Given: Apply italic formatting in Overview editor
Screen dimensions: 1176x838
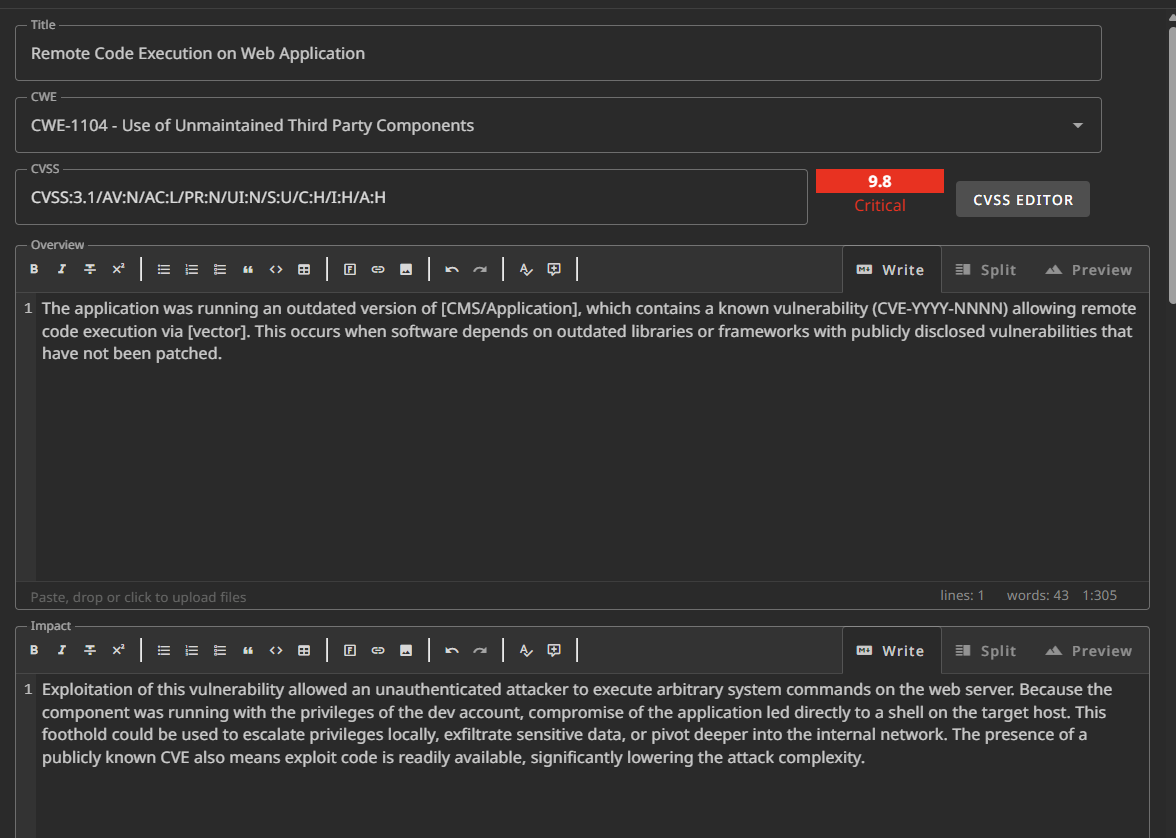Looking at the screenshot, I should pos(62,269).
